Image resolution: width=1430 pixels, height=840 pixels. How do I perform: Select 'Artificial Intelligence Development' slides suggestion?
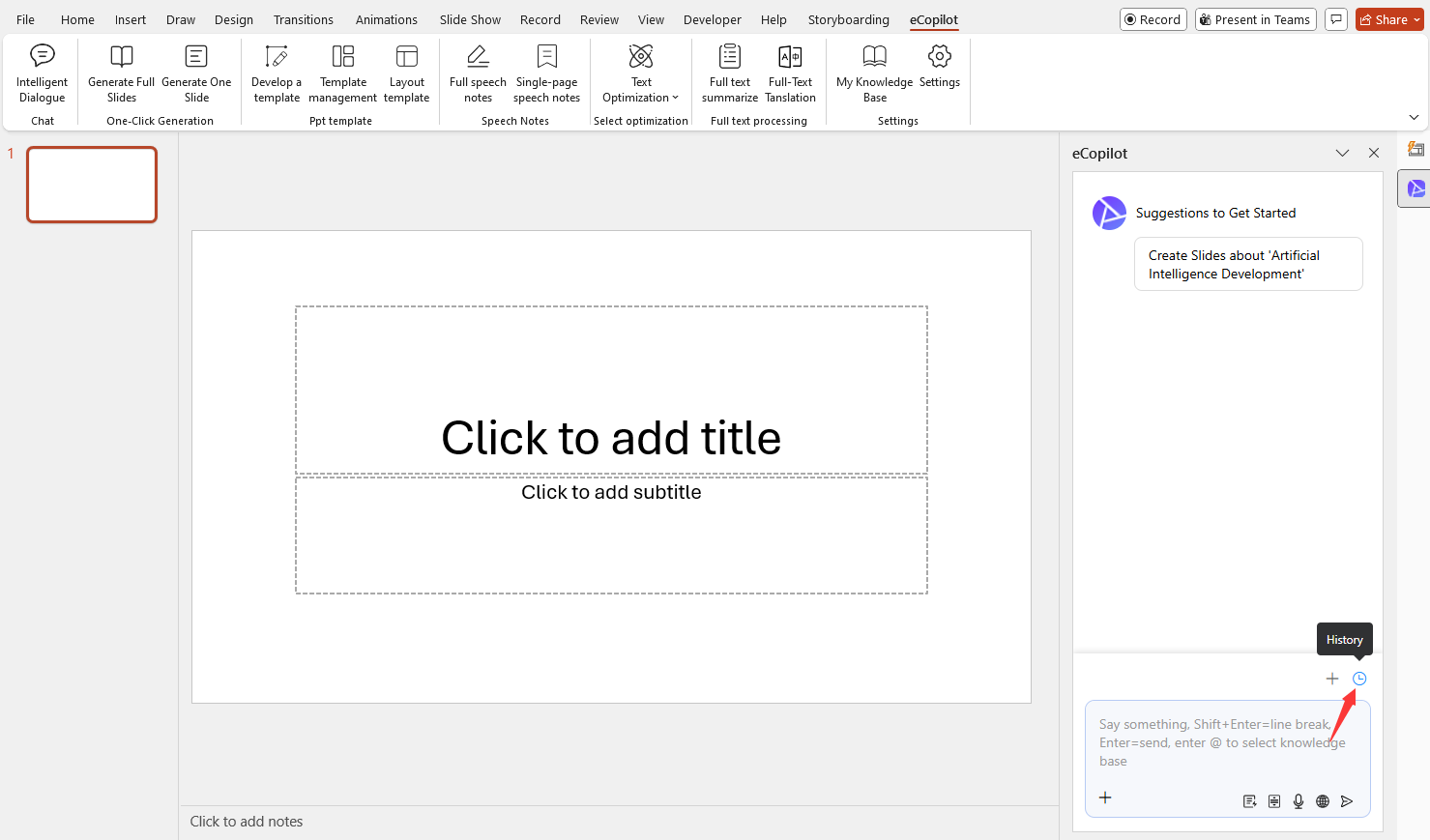pyautogui.click(x=1247, y=264)
